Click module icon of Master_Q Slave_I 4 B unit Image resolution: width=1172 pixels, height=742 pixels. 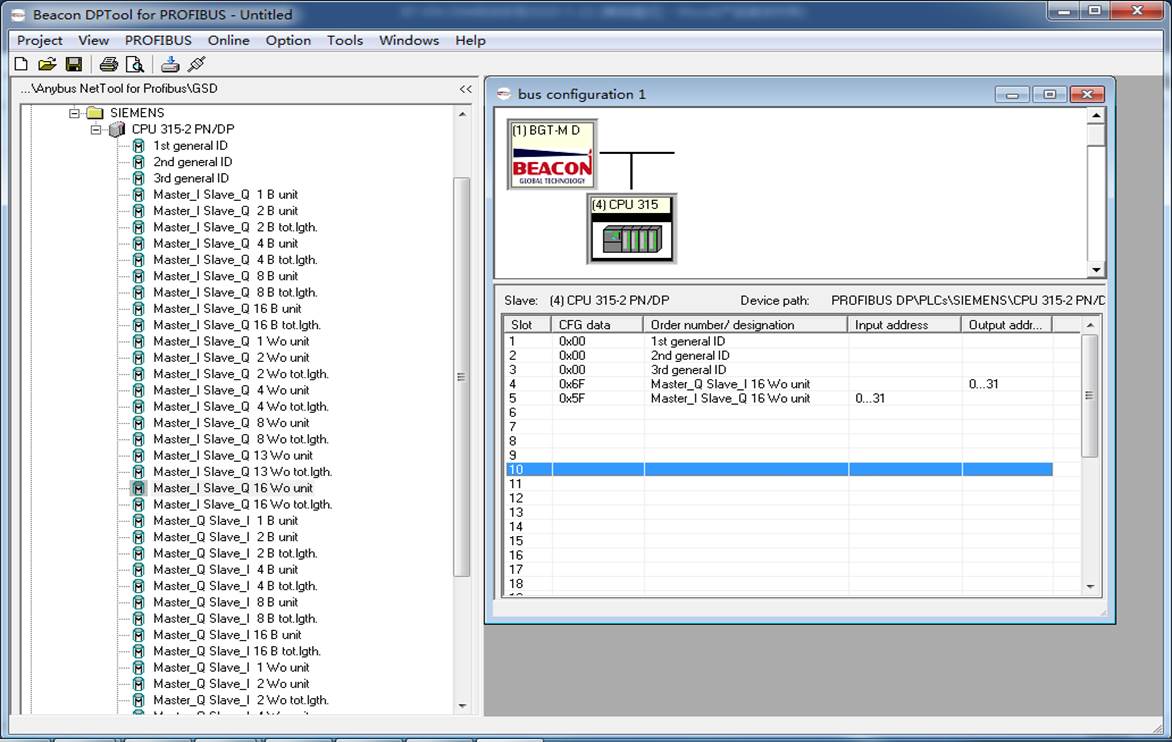click(138, 569)
